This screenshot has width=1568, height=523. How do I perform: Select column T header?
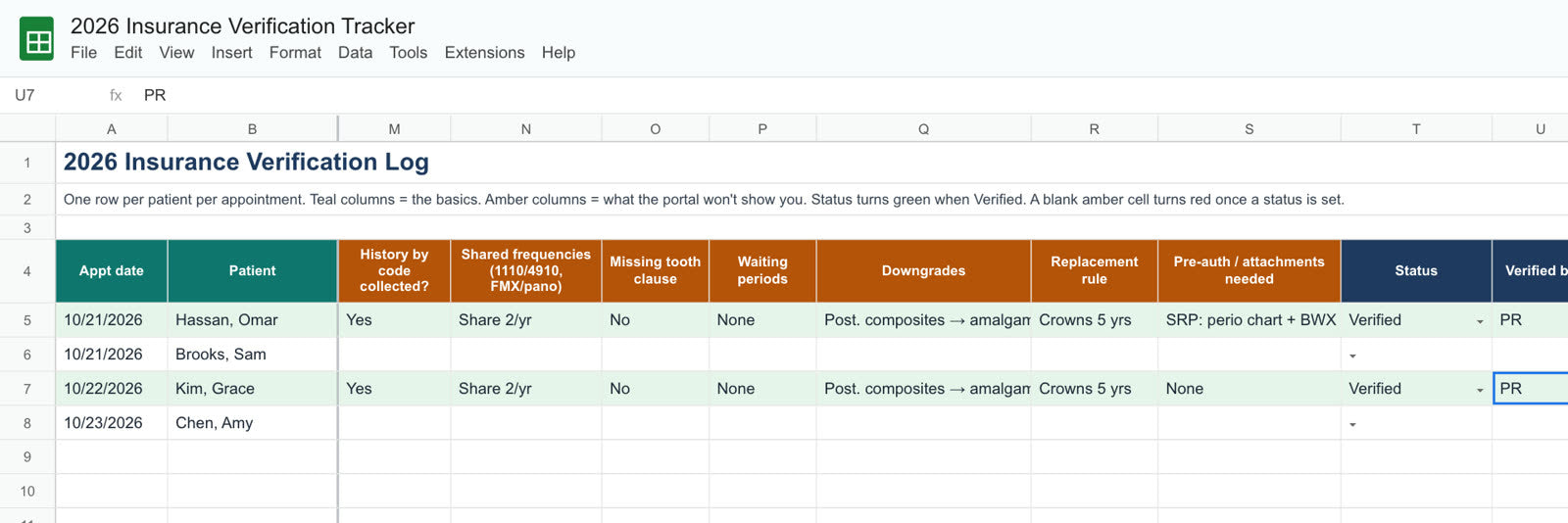tap(1416, 128)
